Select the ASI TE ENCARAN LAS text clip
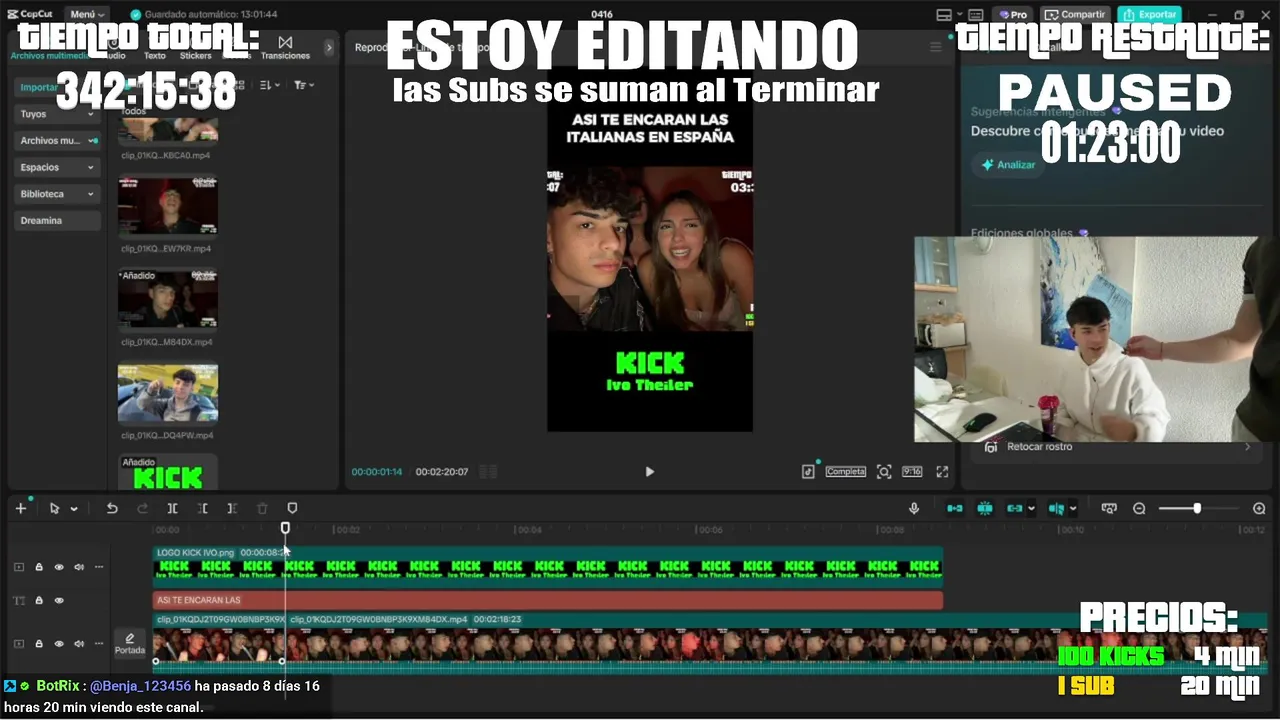Viewport: 1280px width, 720px height. click(548, 600)
